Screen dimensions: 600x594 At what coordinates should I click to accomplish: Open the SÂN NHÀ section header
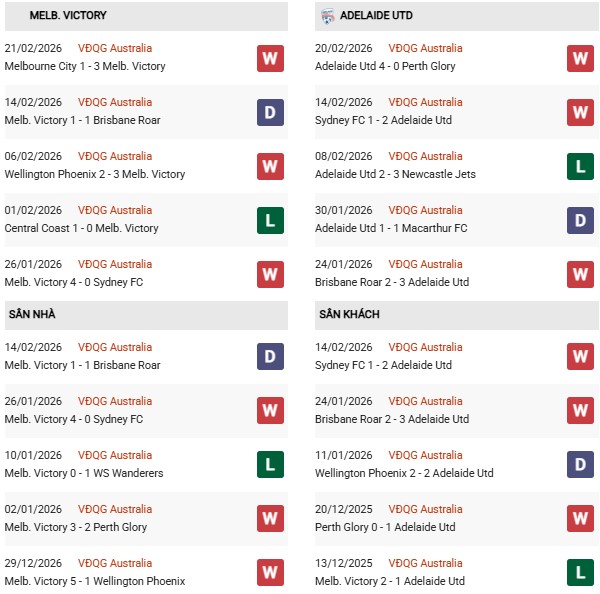point(32,315)
